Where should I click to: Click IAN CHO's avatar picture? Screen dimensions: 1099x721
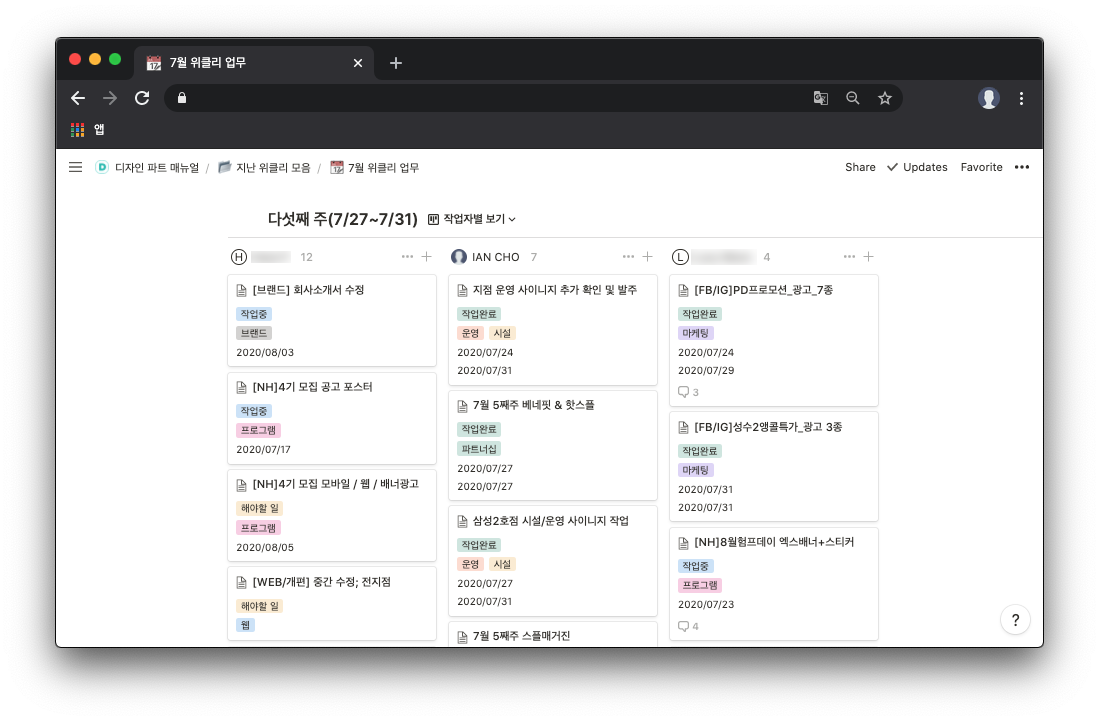pyautogui.click(x=459, y=257)
